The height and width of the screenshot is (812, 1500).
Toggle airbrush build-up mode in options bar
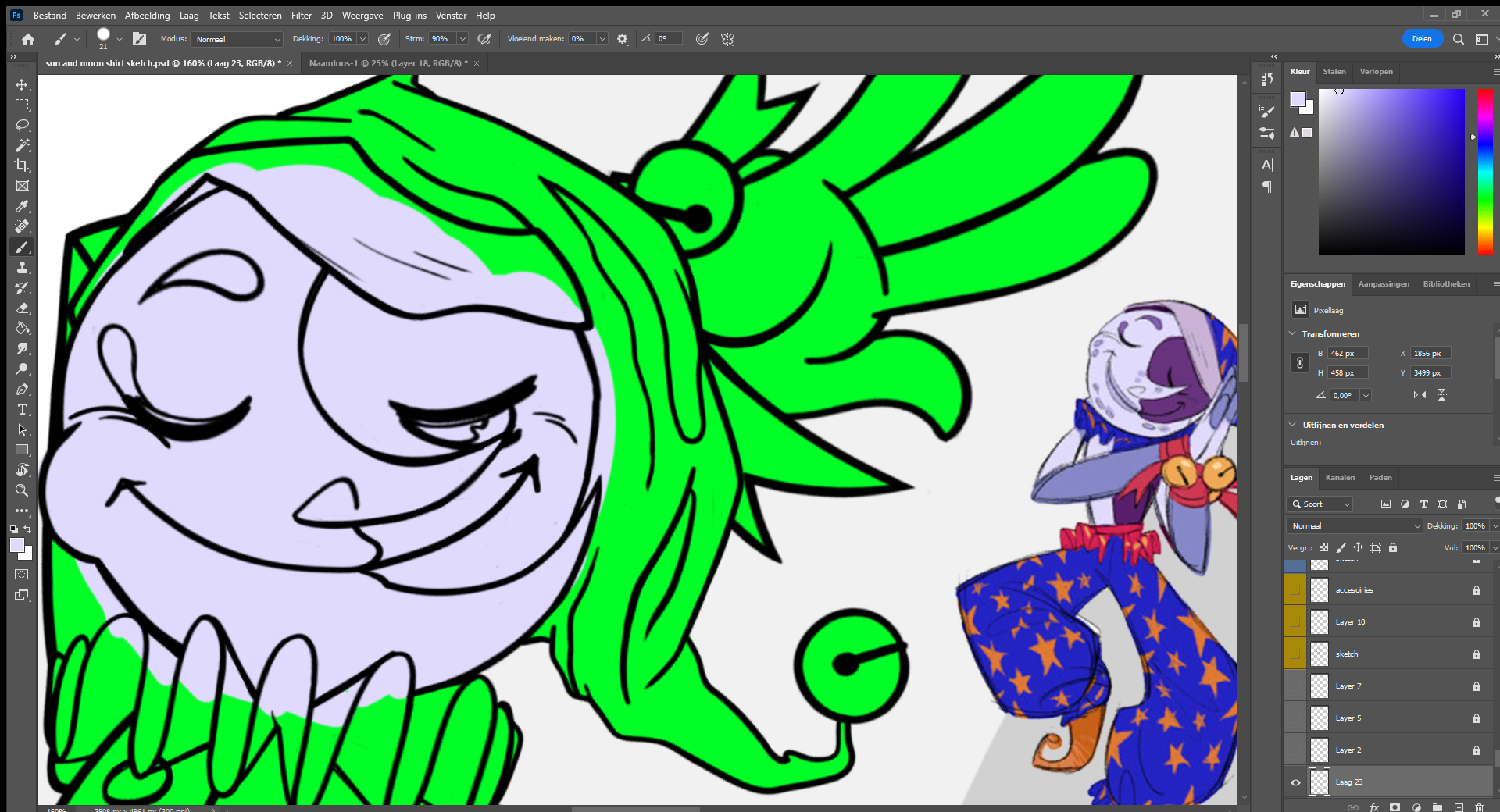tap(484, 39)
